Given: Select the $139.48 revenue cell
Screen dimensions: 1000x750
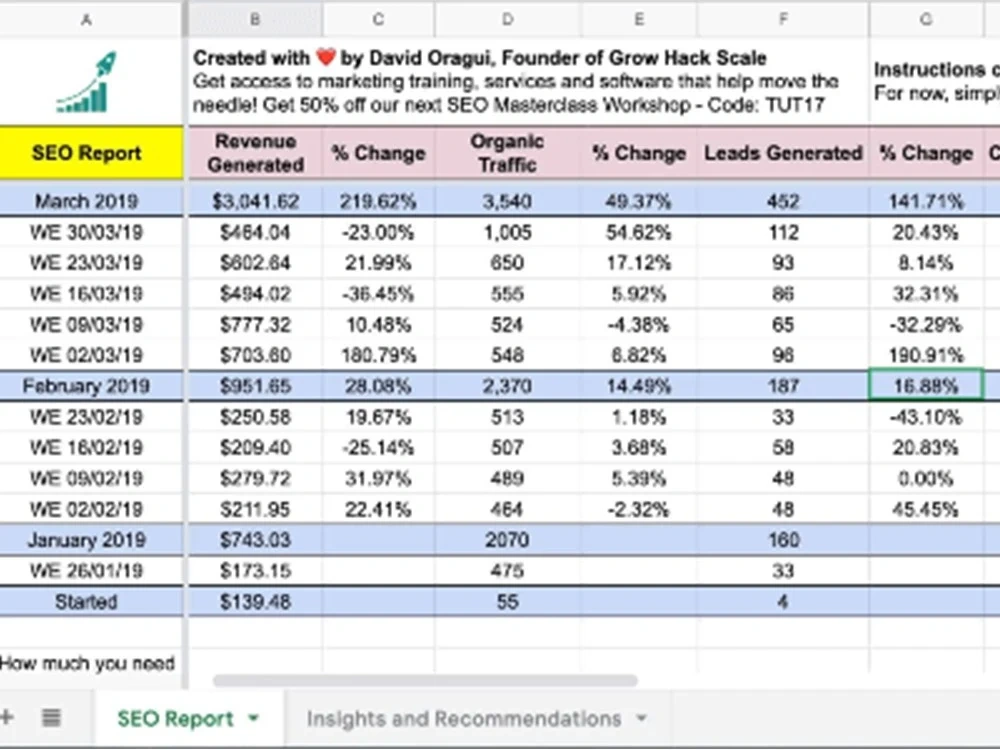Looking at the screenshot, I should pyautogui.click(x=255, y=602).
